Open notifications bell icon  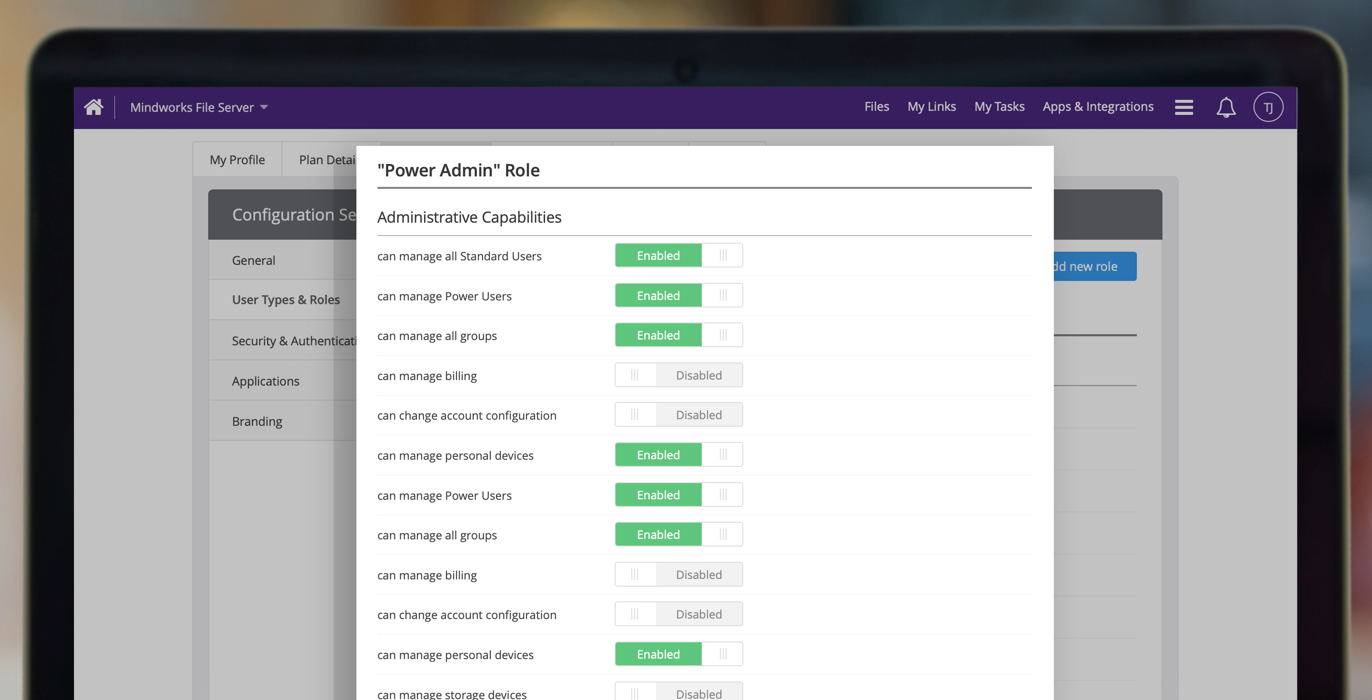[1226, 107]
